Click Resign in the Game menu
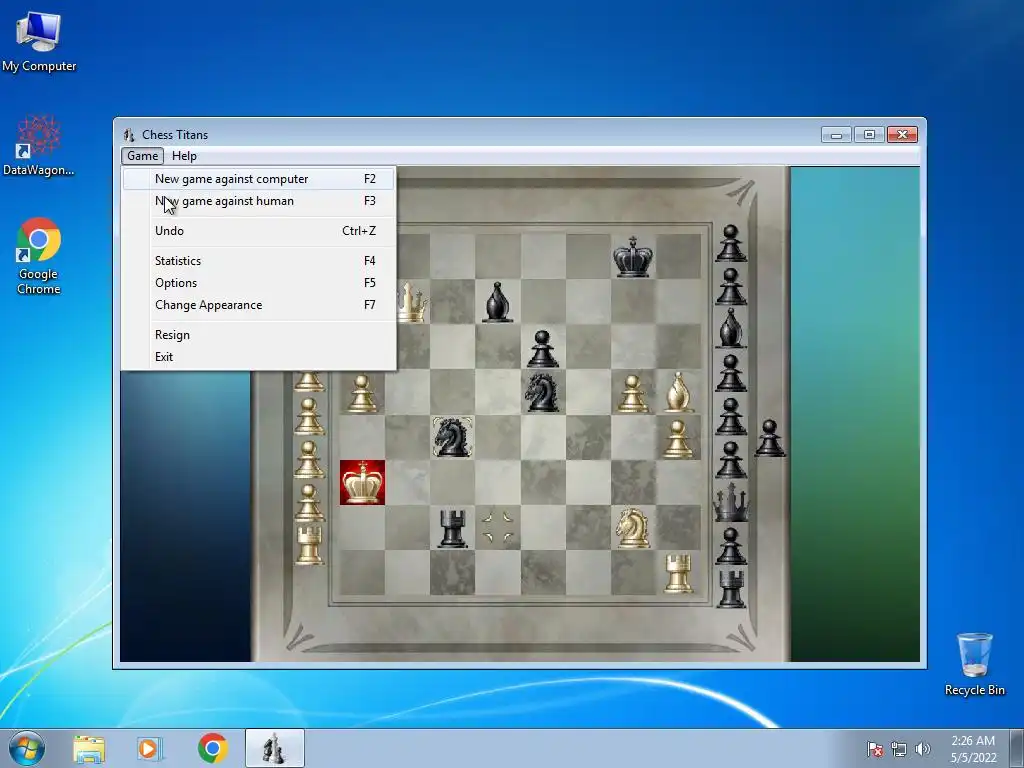The image size is (1024, 768). point(259,335)
